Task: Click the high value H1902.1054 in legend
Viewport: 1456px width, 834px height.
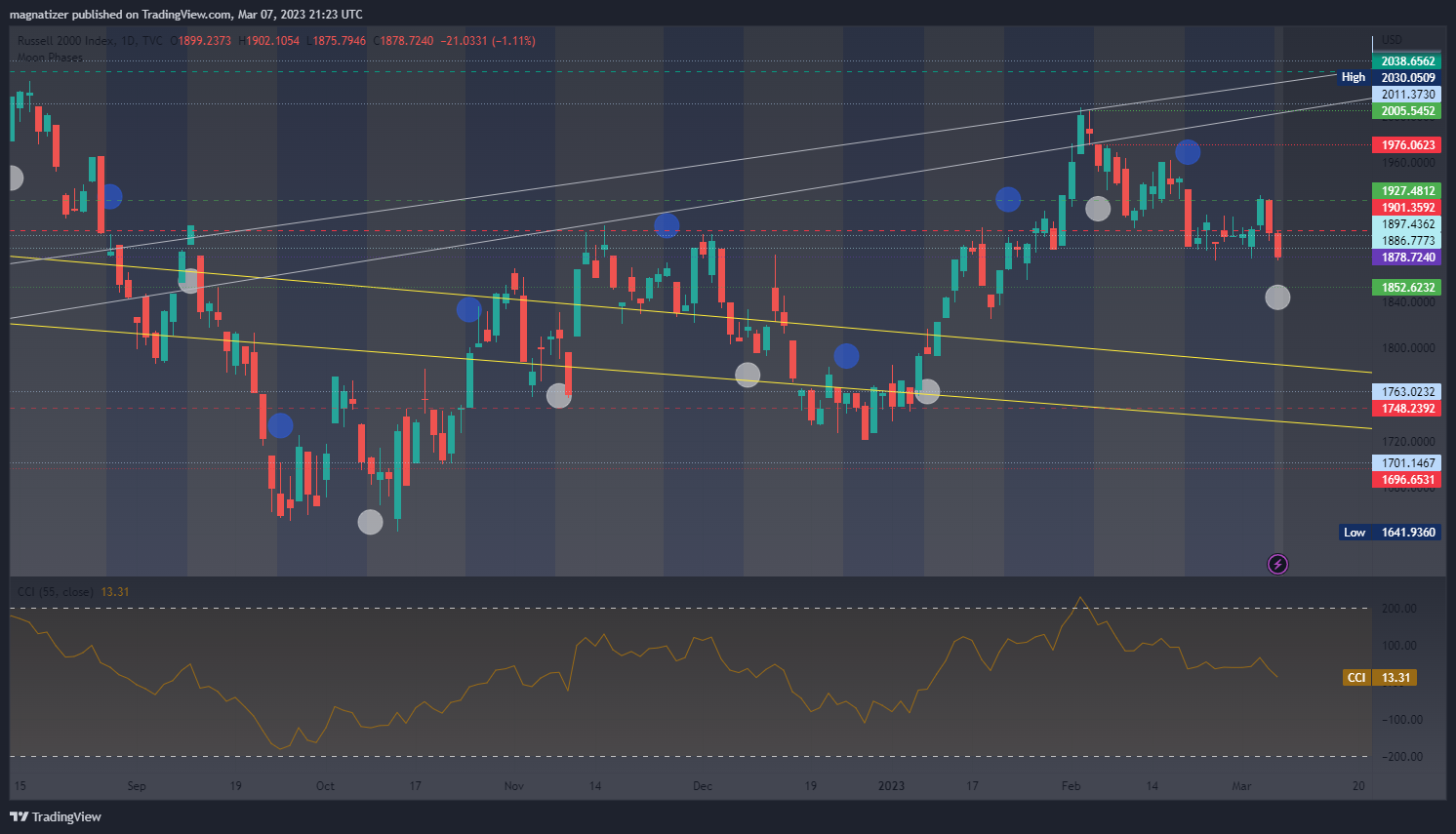Action: 268,41
